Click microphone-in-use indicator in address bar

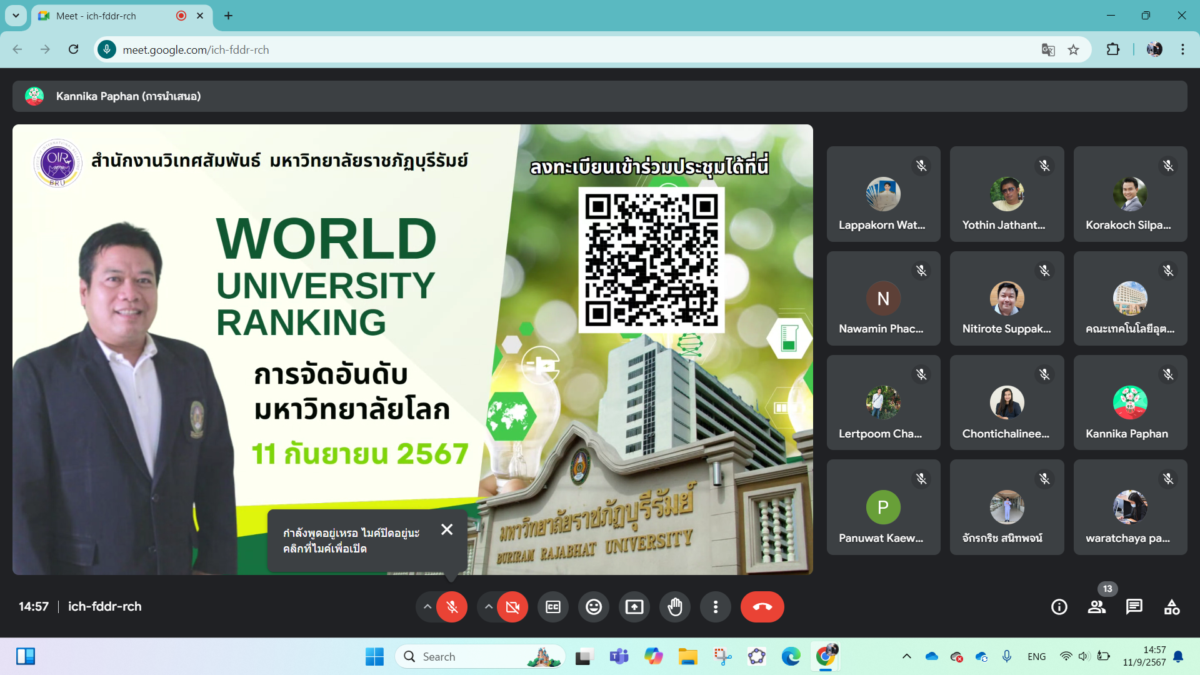(x=107, y=49)
